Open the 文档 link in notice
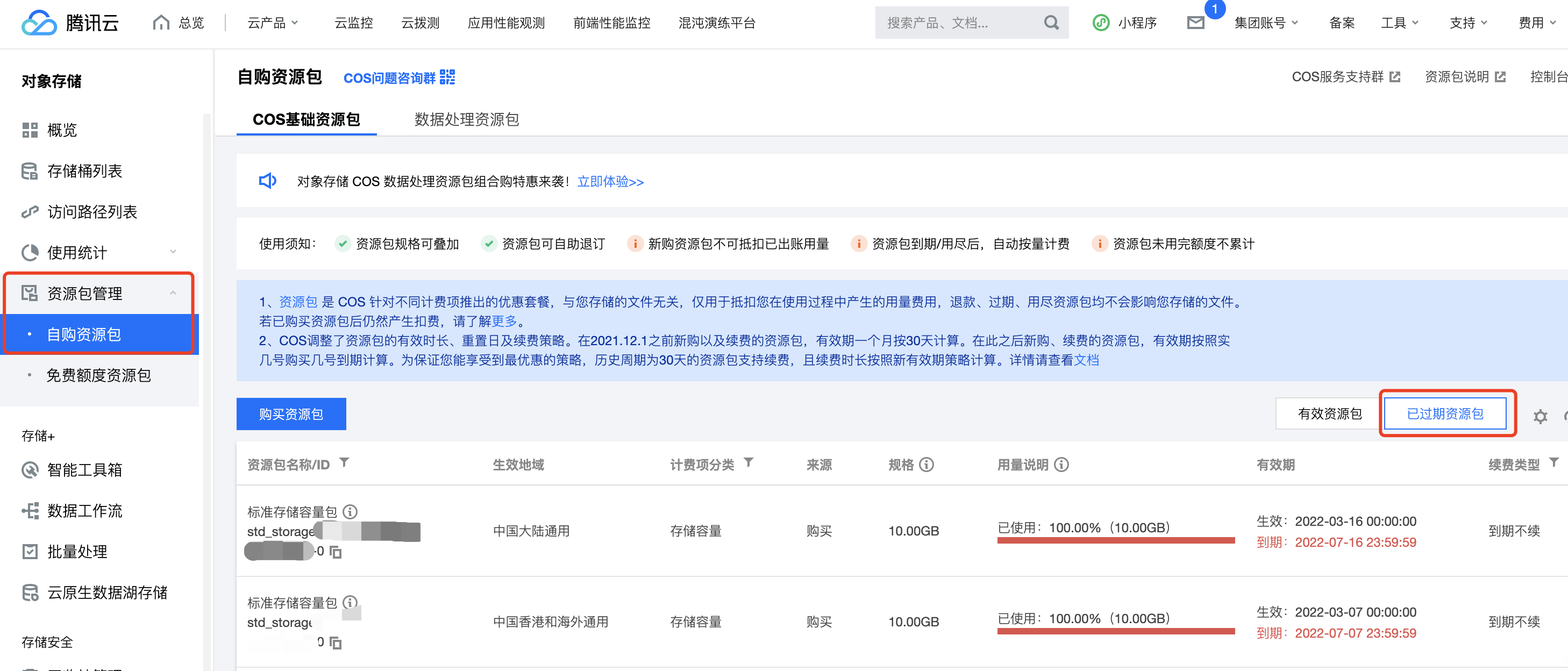 click(1087, 360)
